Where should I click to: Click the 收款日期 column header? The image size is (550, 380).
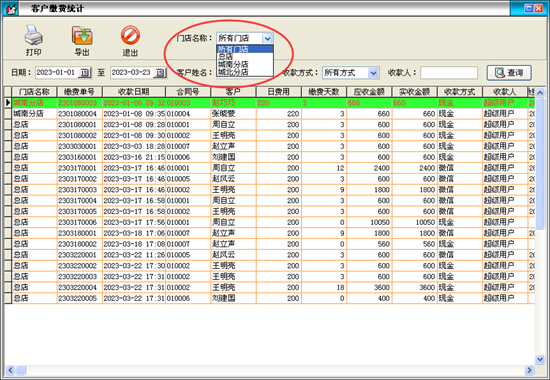[134, 92]
